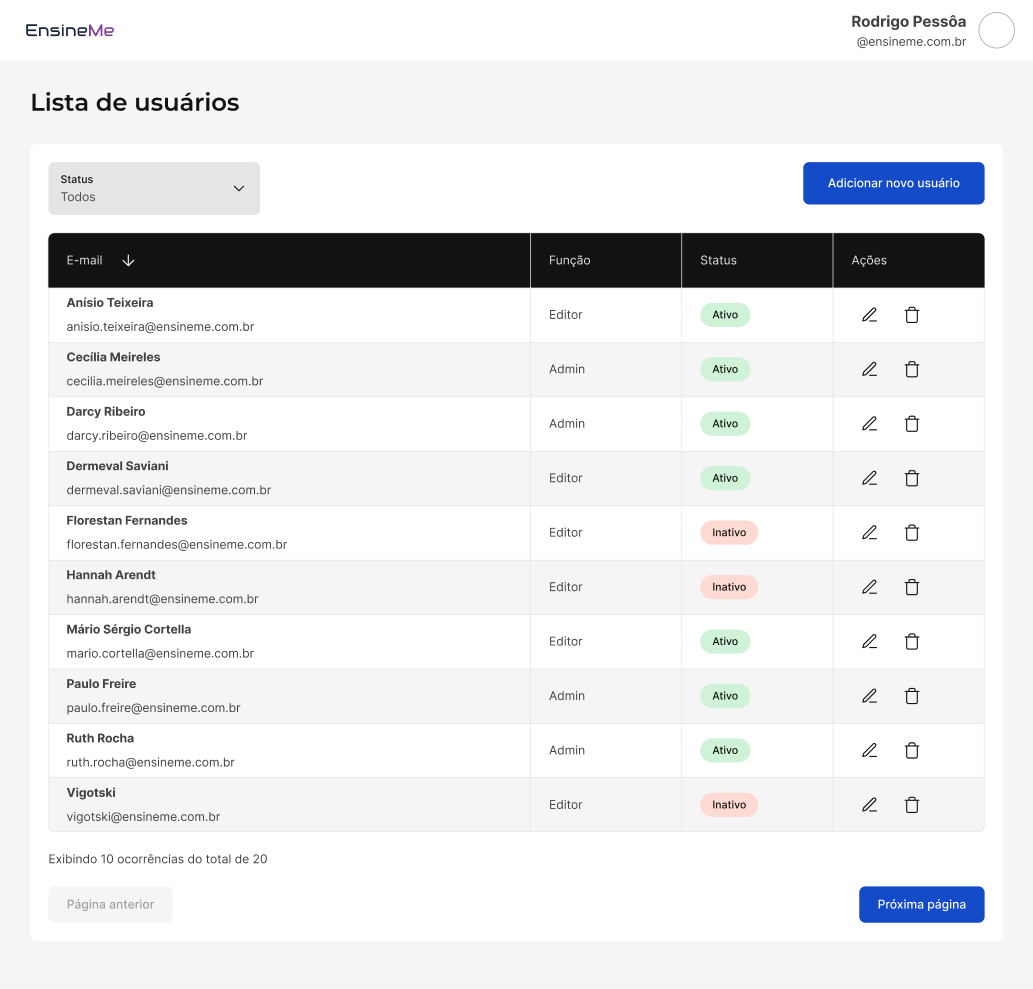This screenshot has width=1033, height=989.
Task: Click the Função column header
Action: (570, 260)
